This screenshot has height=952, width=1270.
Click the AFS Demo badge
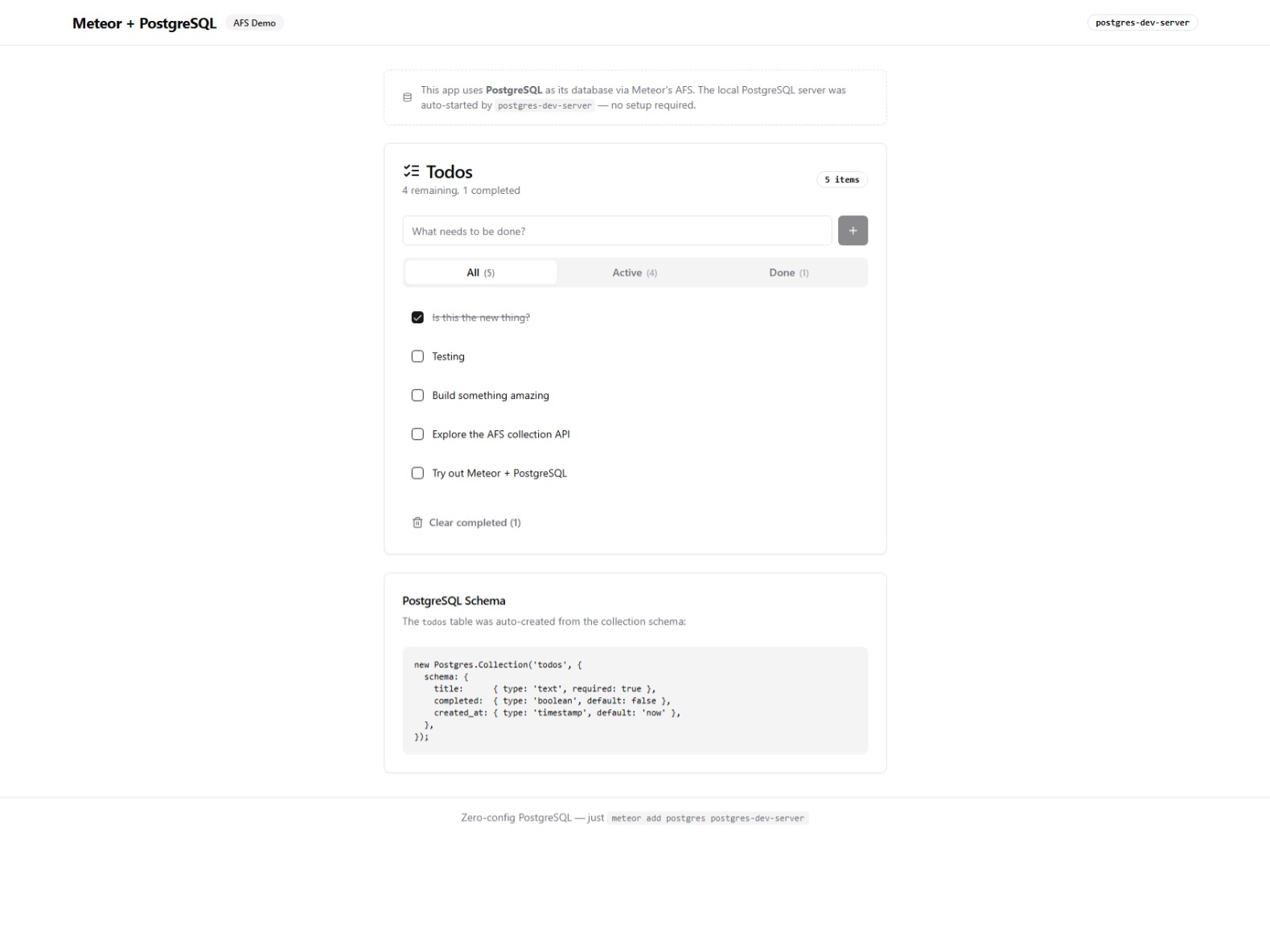click(x=254, y=23)
